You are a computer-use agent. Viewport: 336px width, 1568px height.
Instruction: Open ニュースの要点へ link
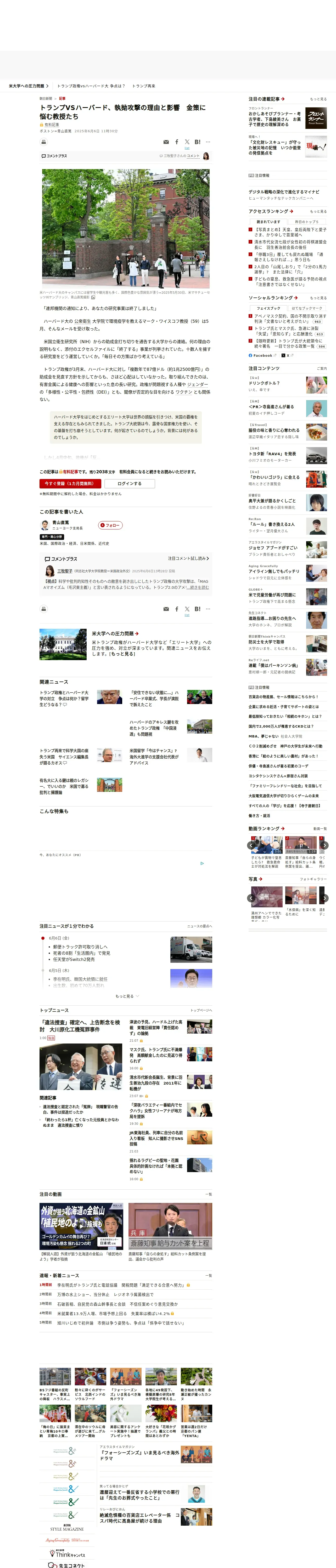coord(199,926)
